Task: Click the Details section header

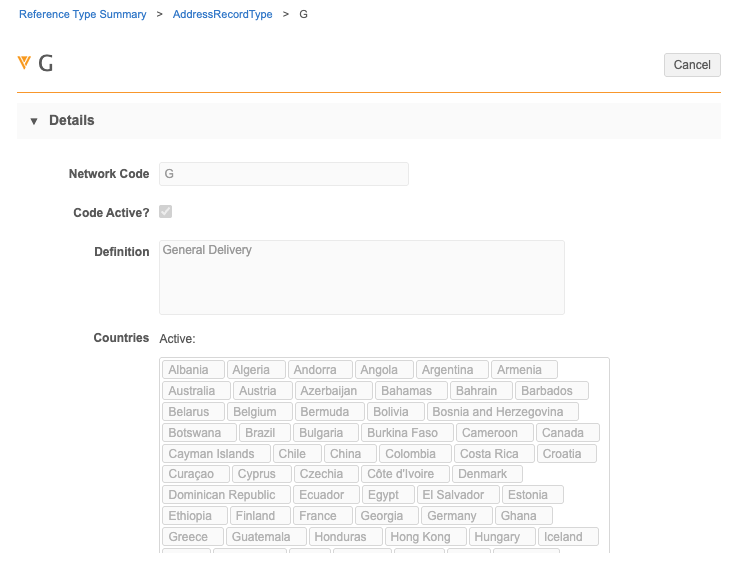Action: coord(72,121)
